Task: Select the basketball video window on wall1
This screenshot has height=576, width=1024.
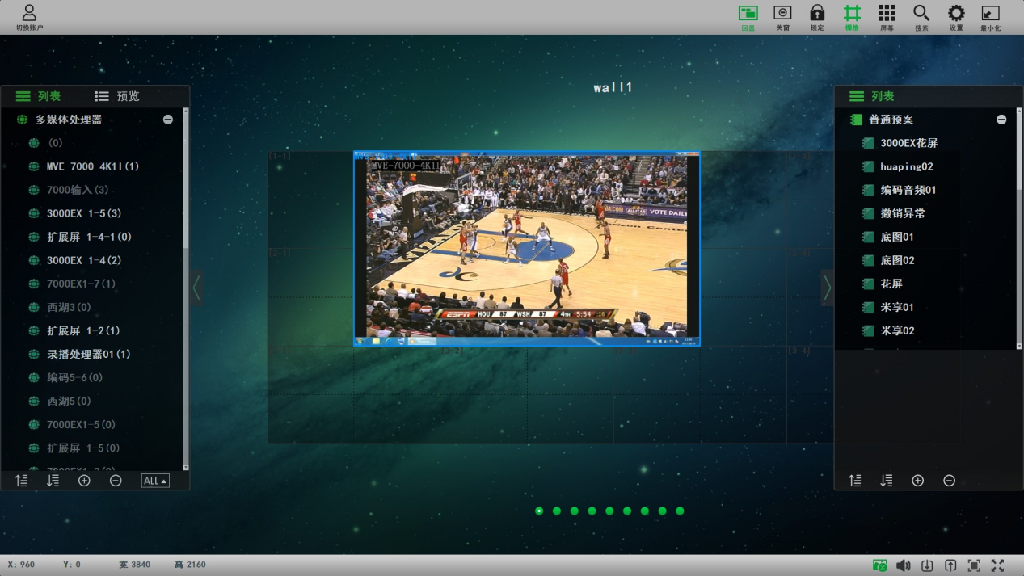Action: click(527, 248)
